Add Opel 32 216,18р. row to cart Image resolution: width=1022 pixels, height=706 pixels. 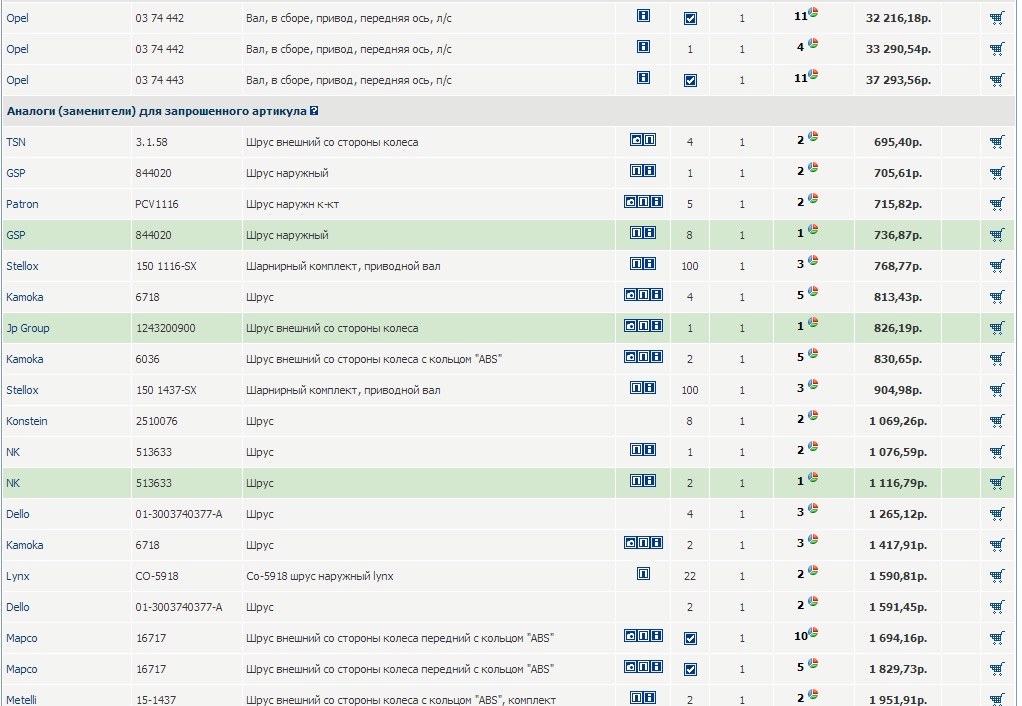point(997,18)
